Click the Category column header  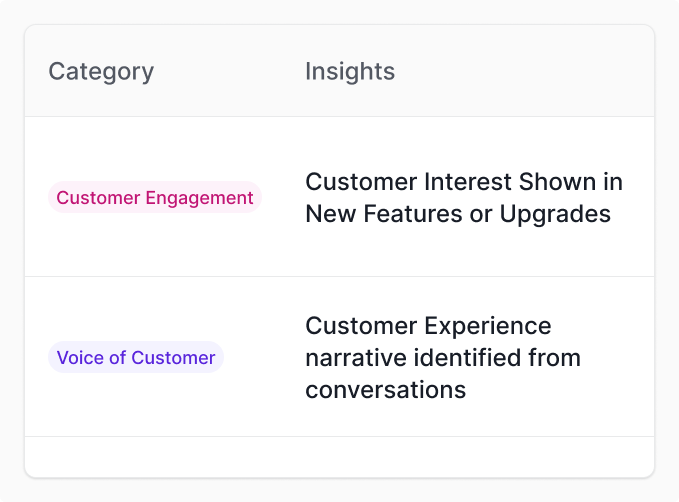(101, 72)
